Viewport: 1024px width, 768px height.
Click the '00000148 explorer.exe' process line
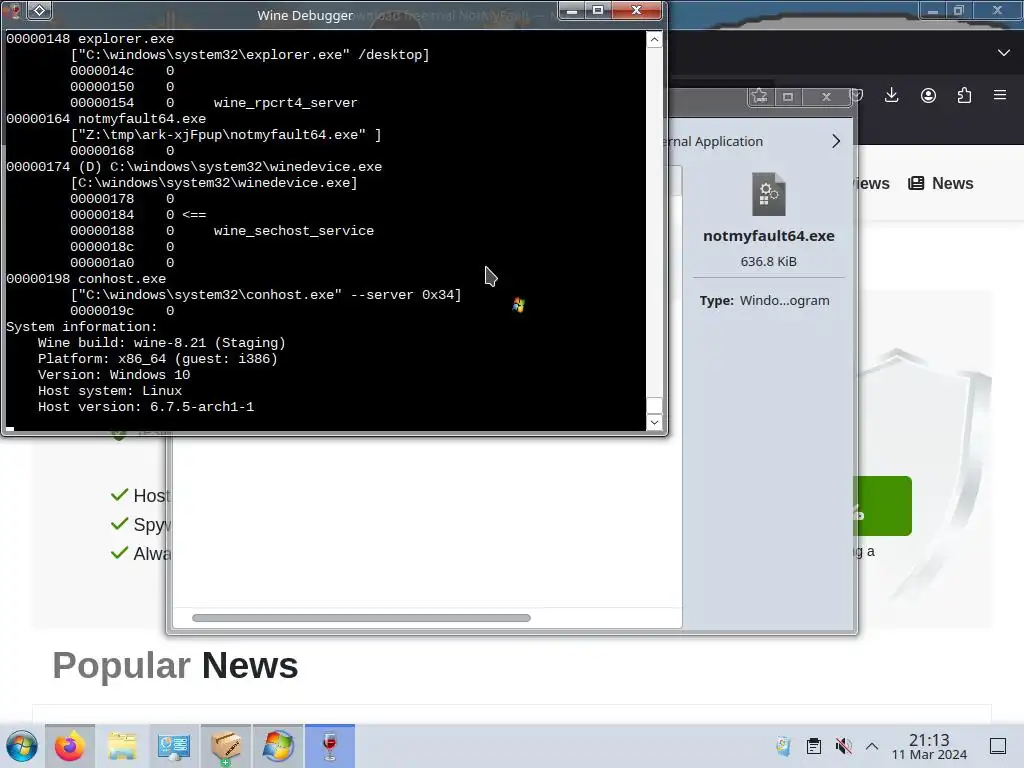[90, 39]
